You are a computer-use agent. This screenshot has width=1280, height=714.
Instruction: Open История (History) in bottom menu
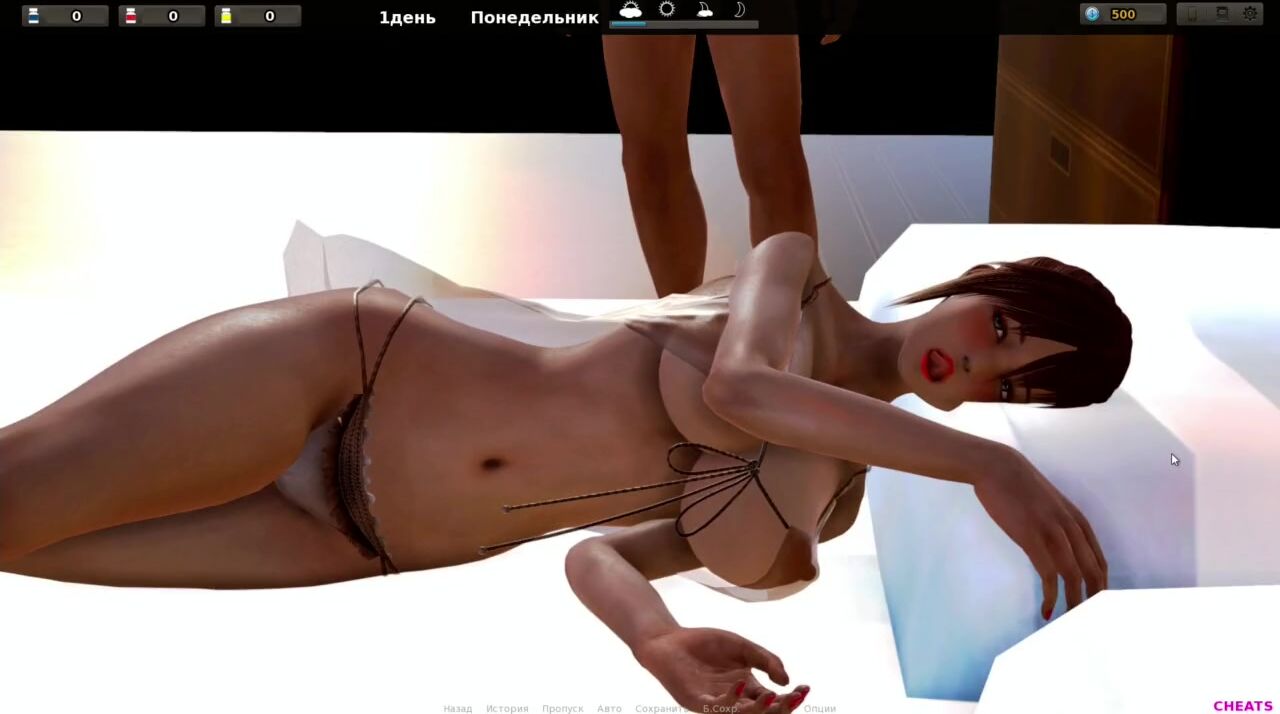507,709
